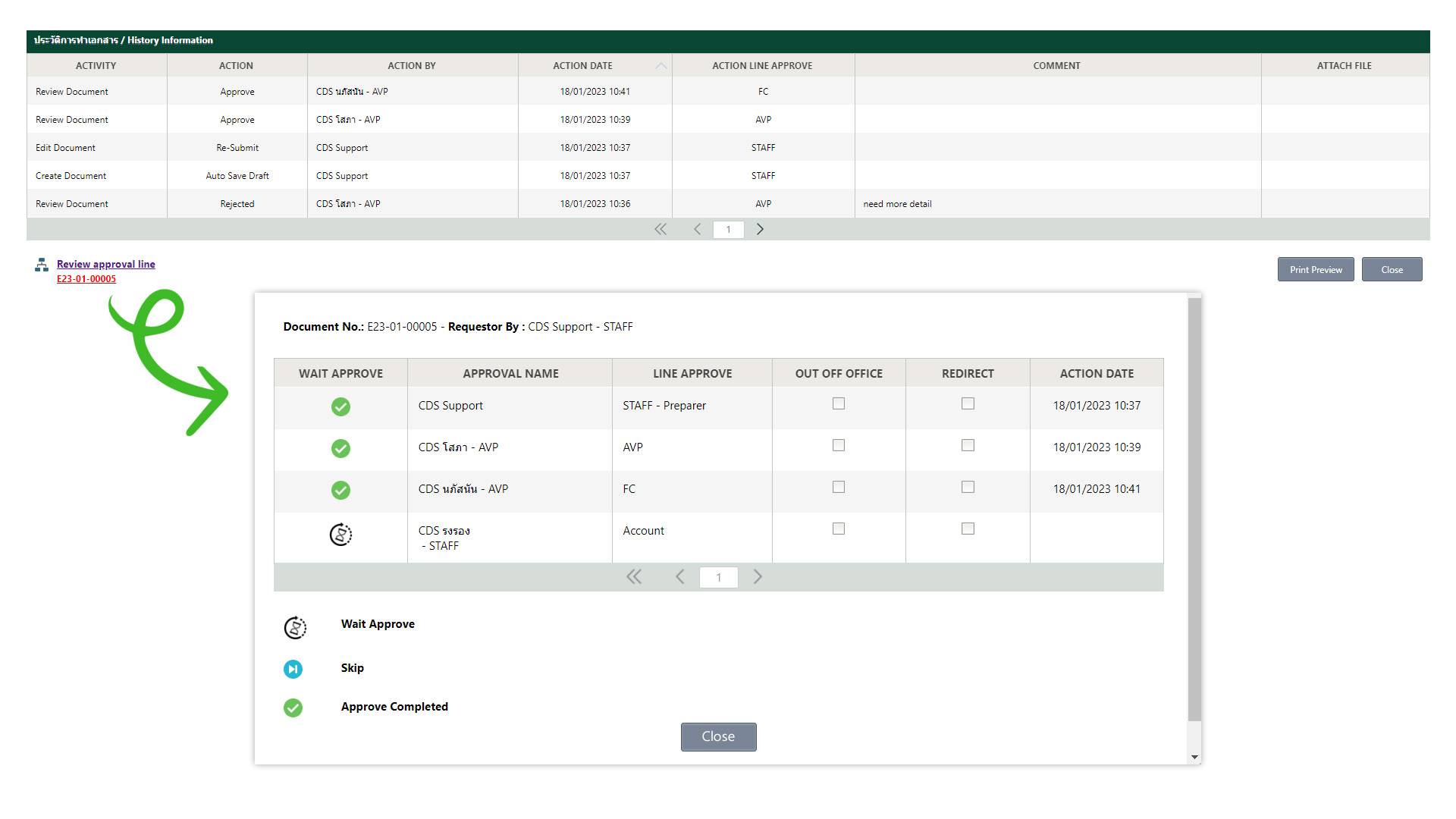Click the approval dialog vertical scrollbar
Screen dimensions: 1456x819
pos(1194,508)
